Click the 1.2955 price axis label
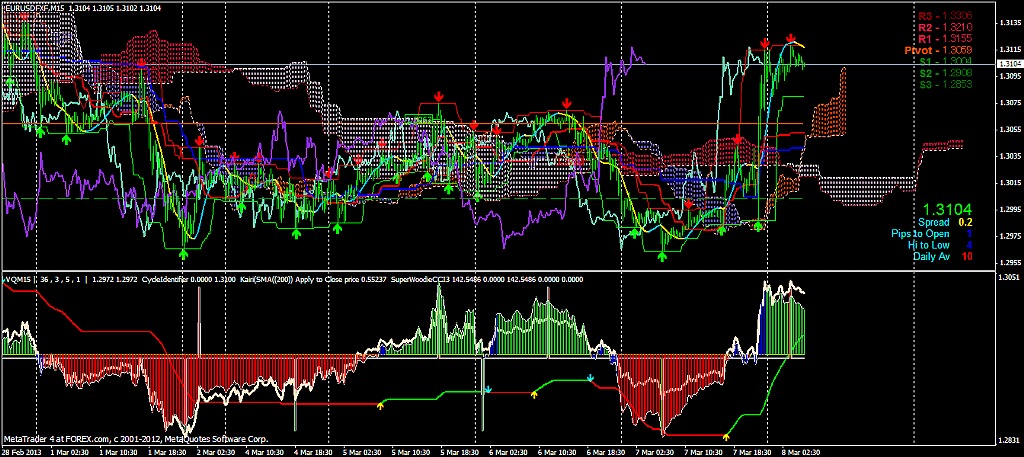 [x=1010, y=262]
